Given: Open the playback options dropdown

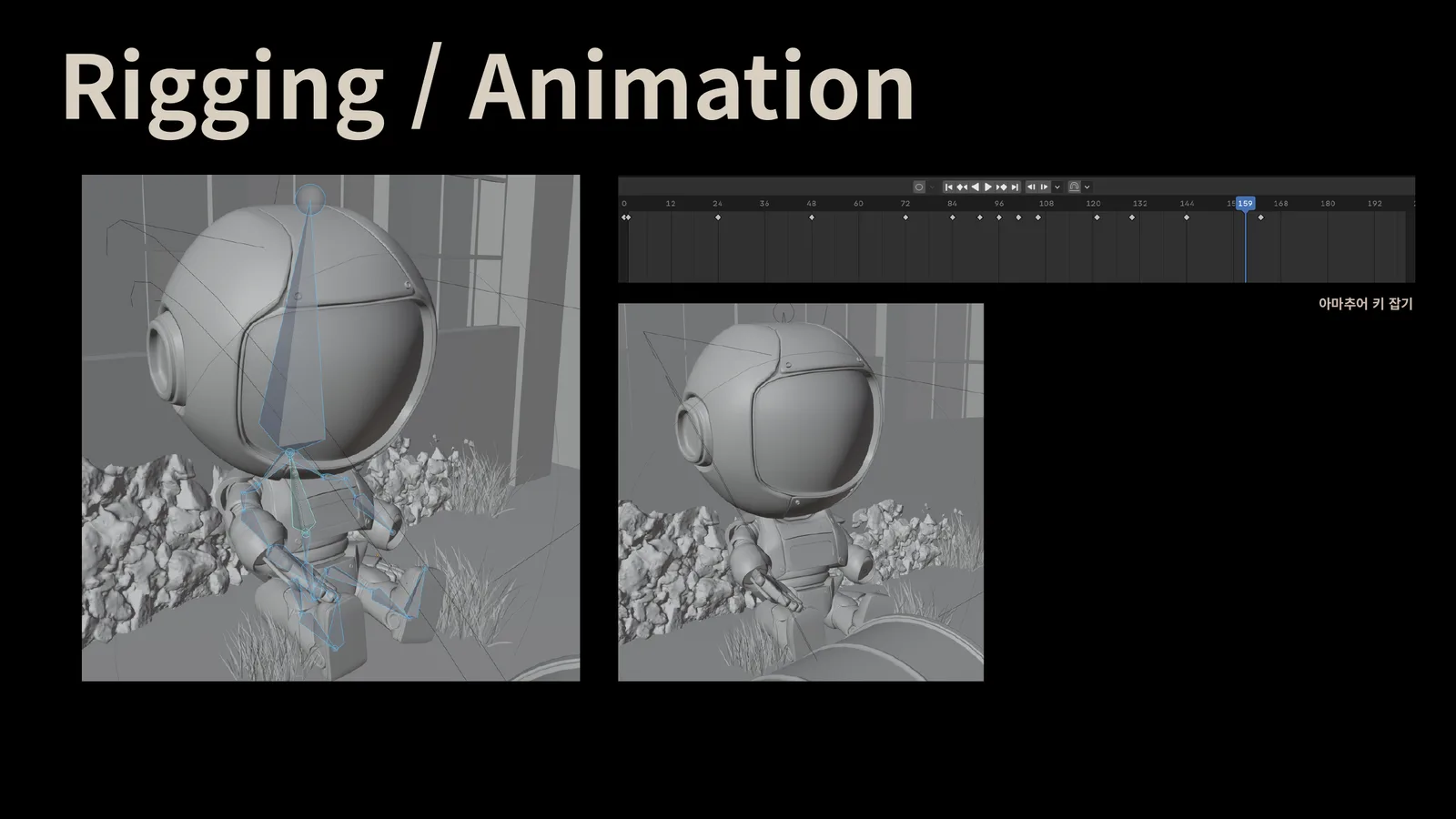Looking at the screenshot, I should point(1057,187).
